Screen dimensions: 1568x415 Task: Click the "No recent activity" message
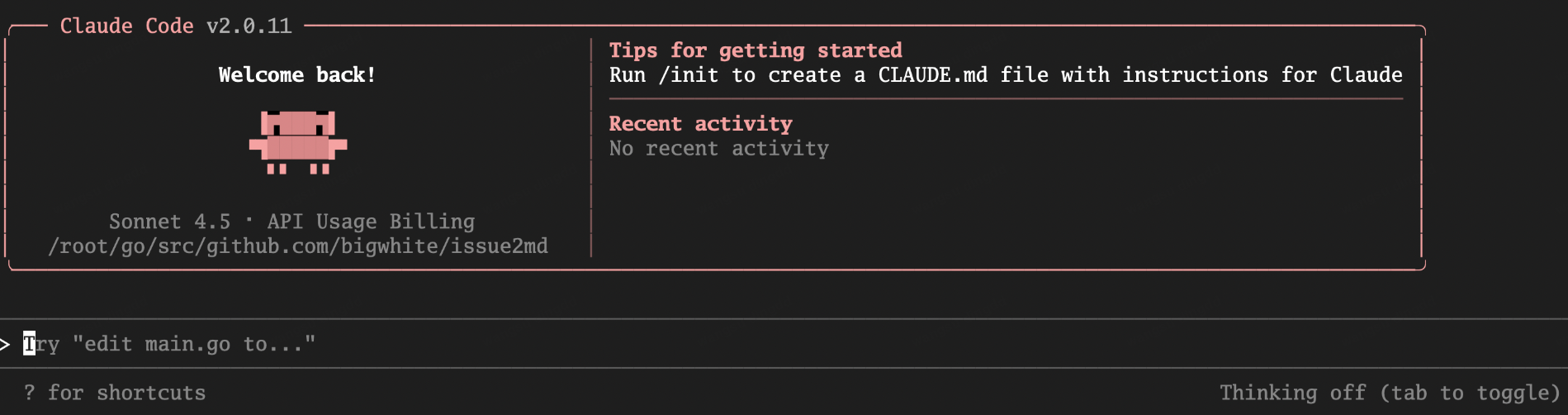tap(718, 149)
